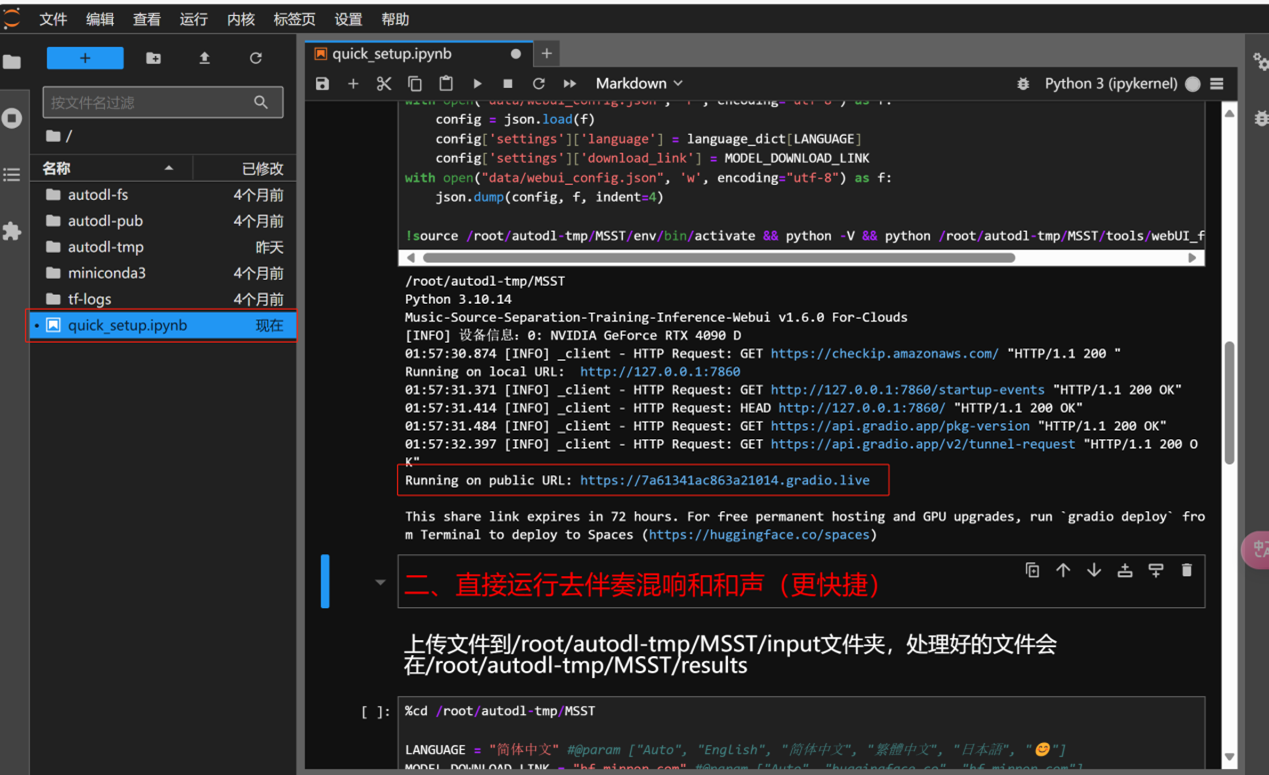Open the 设置 menu

tap(348, 19)
